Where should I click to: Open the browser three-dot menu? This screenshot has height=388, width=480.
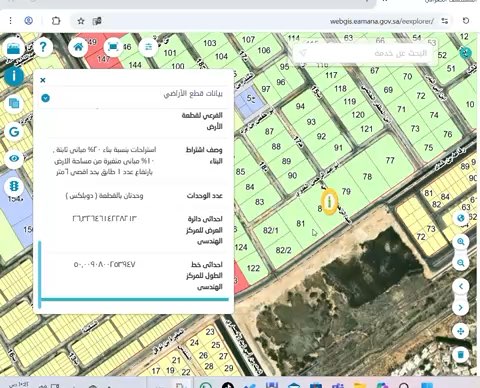pyautogui.click(x=11, y=21)
